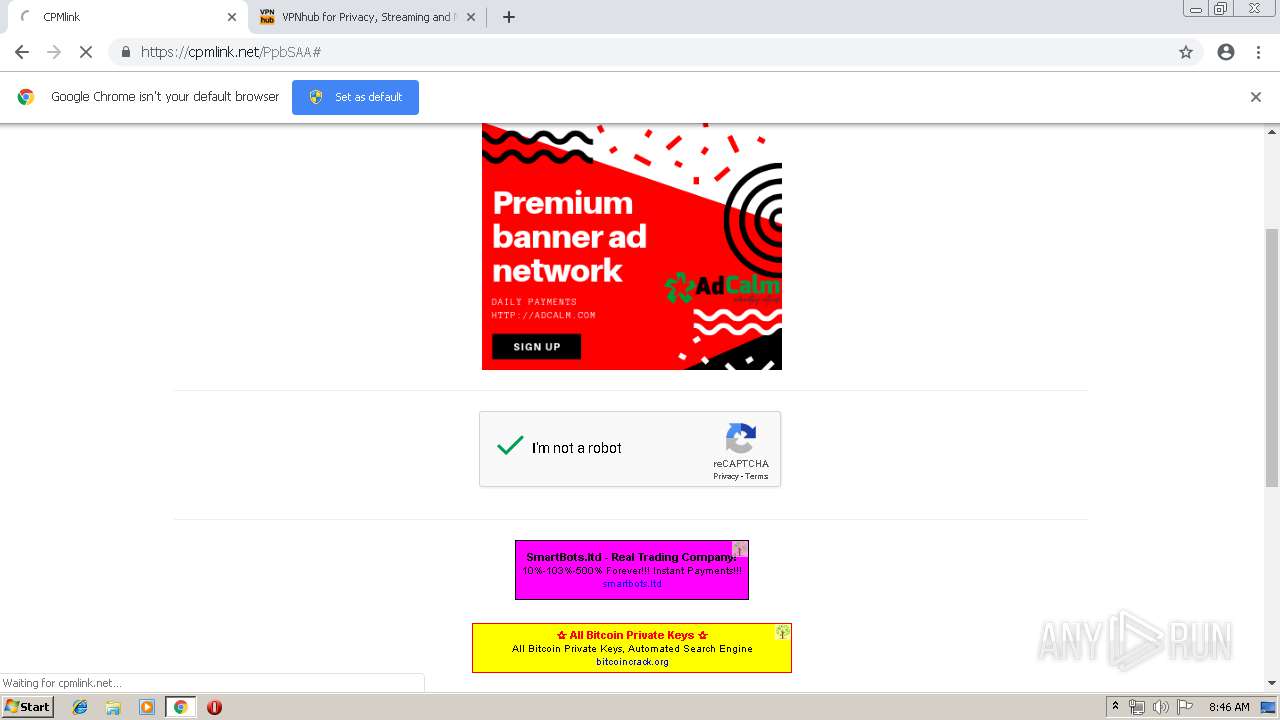The width and height of the screenshot is (1280, 720).
Task: Switch to VPNhub for Privacy tab
Action: (366, 17)
